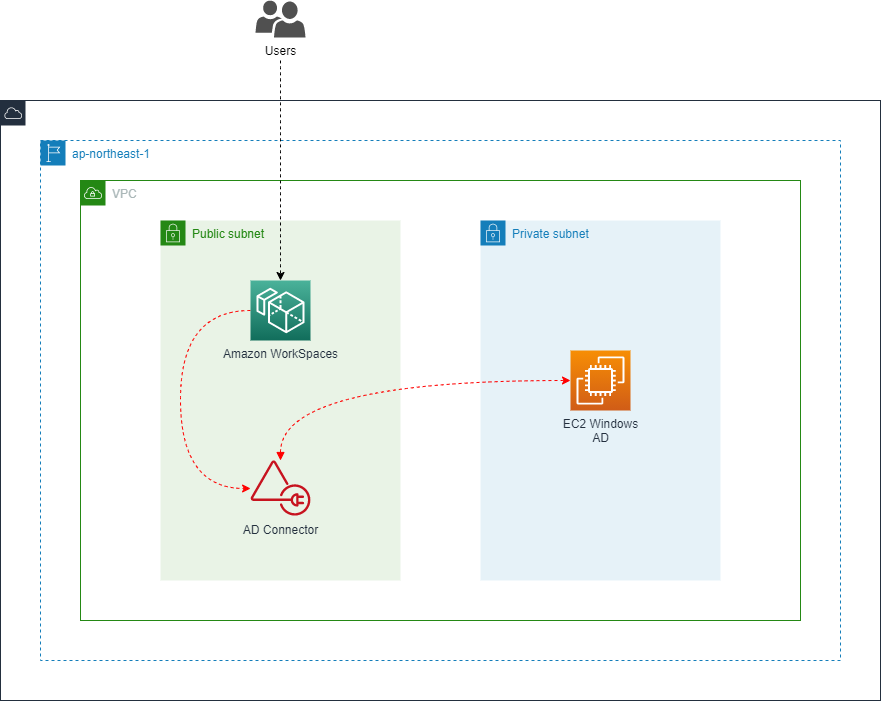This screenshot has height=701, width=881.
Task: Click the EC2 Windows AD instance icon
Action: pyautogui.click(x=600, y=380)
